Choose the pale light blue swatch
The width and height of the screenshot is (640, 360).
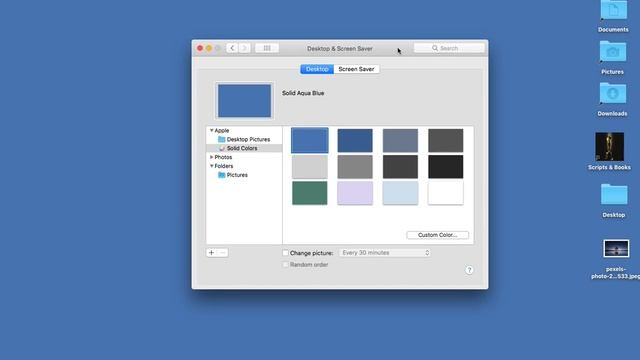pos(400,193)
